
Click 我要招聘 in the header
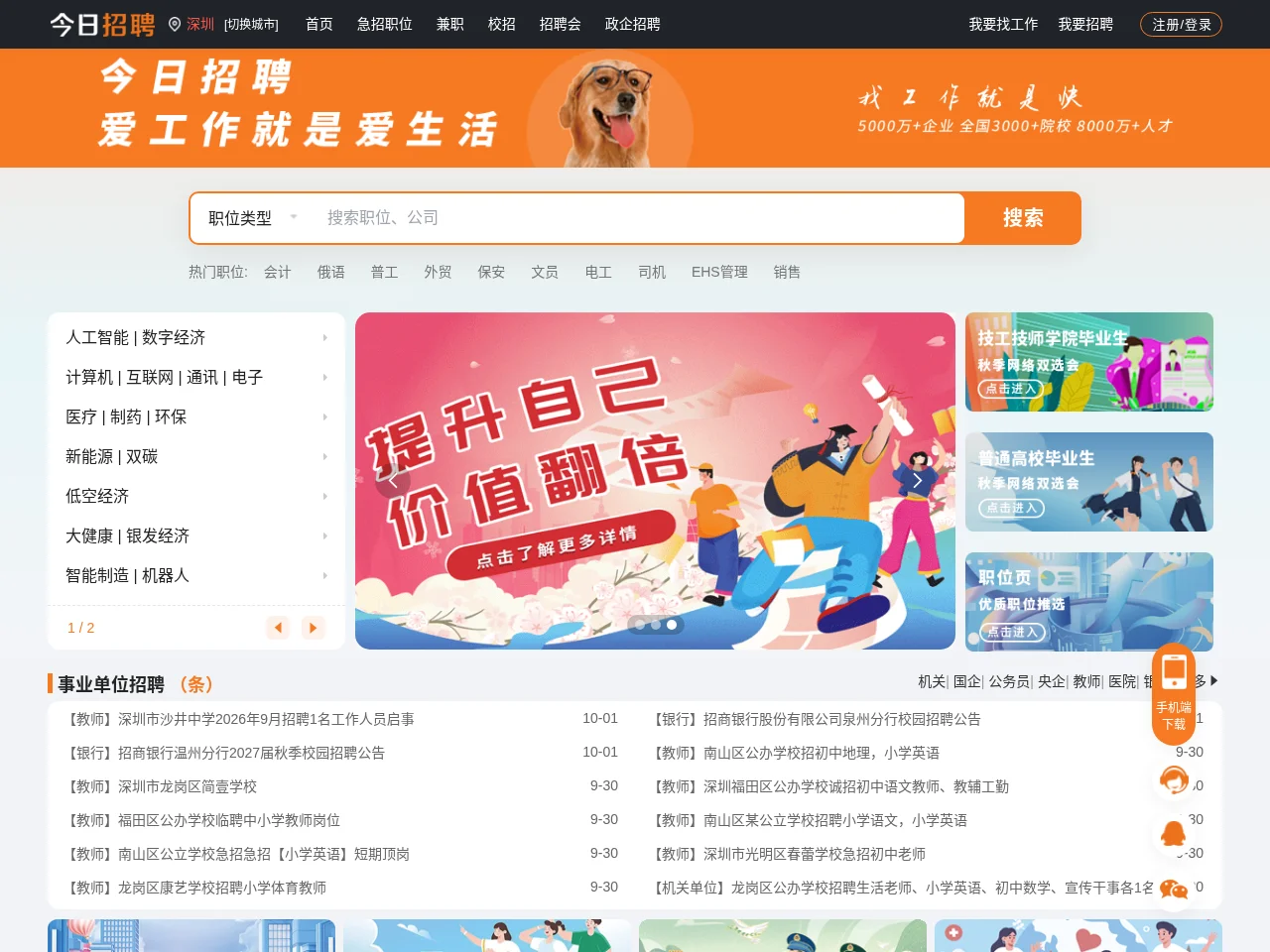1085,24
